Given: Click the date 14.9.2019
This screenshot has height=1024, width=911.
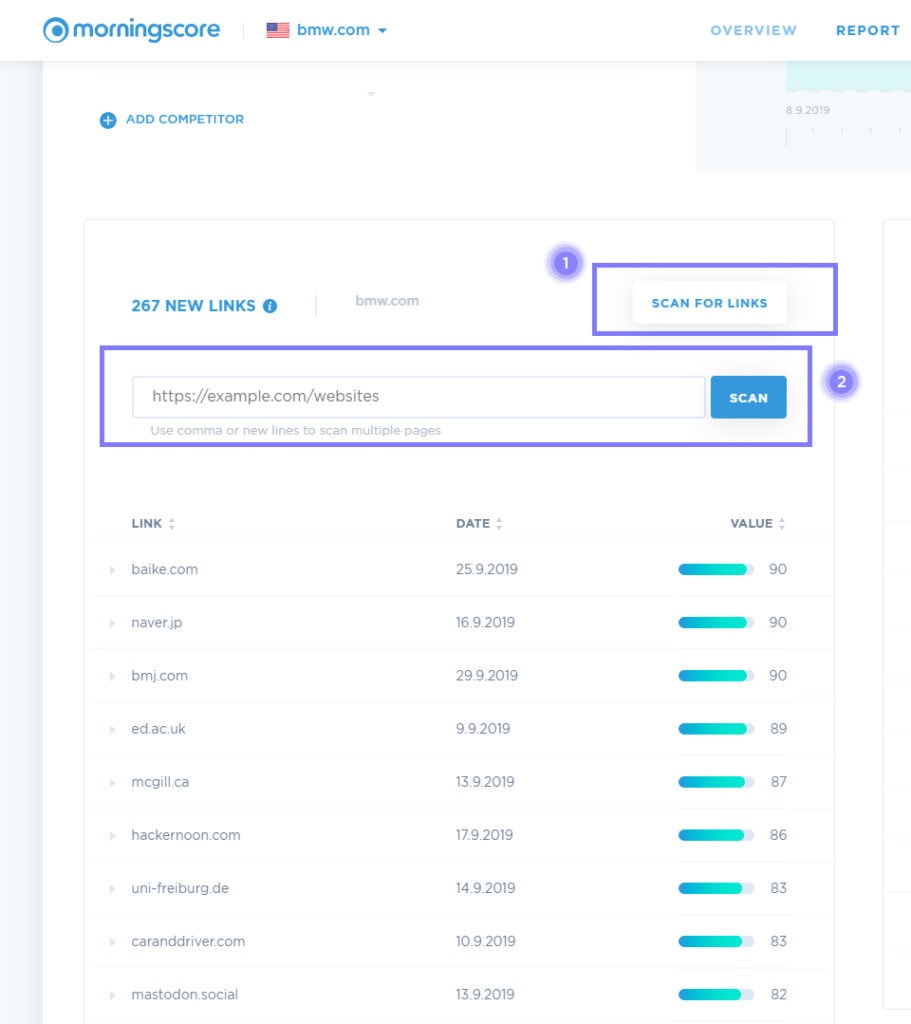Looking at the screenshot, I should click(485, 888).
